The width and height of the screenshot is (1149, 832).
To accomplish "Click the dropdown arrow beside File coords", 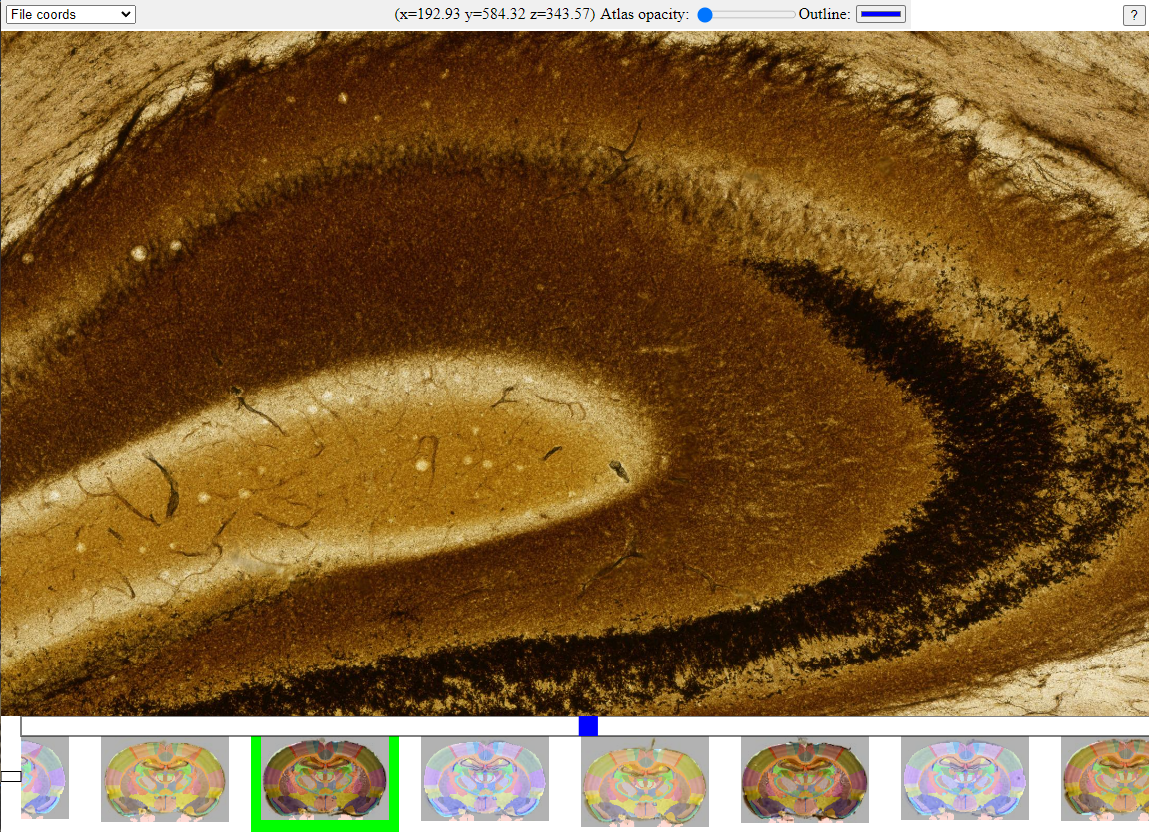I will click(x=125, y=15).
